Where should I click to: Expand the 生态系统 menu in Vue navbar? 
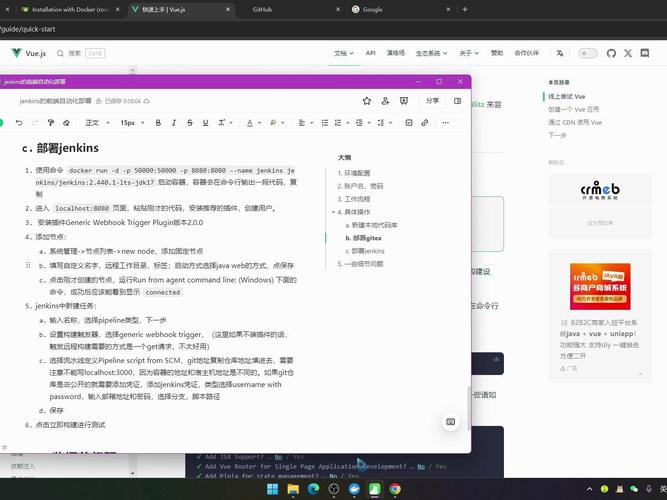431,53
